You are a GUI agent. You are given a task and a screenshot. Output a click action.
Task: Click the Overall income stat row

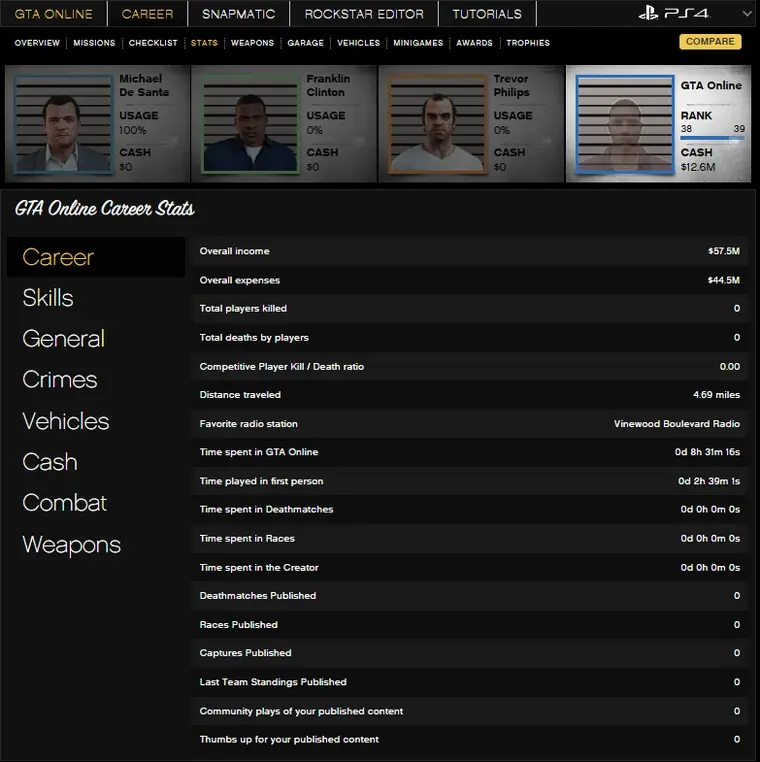pos(470,251)
